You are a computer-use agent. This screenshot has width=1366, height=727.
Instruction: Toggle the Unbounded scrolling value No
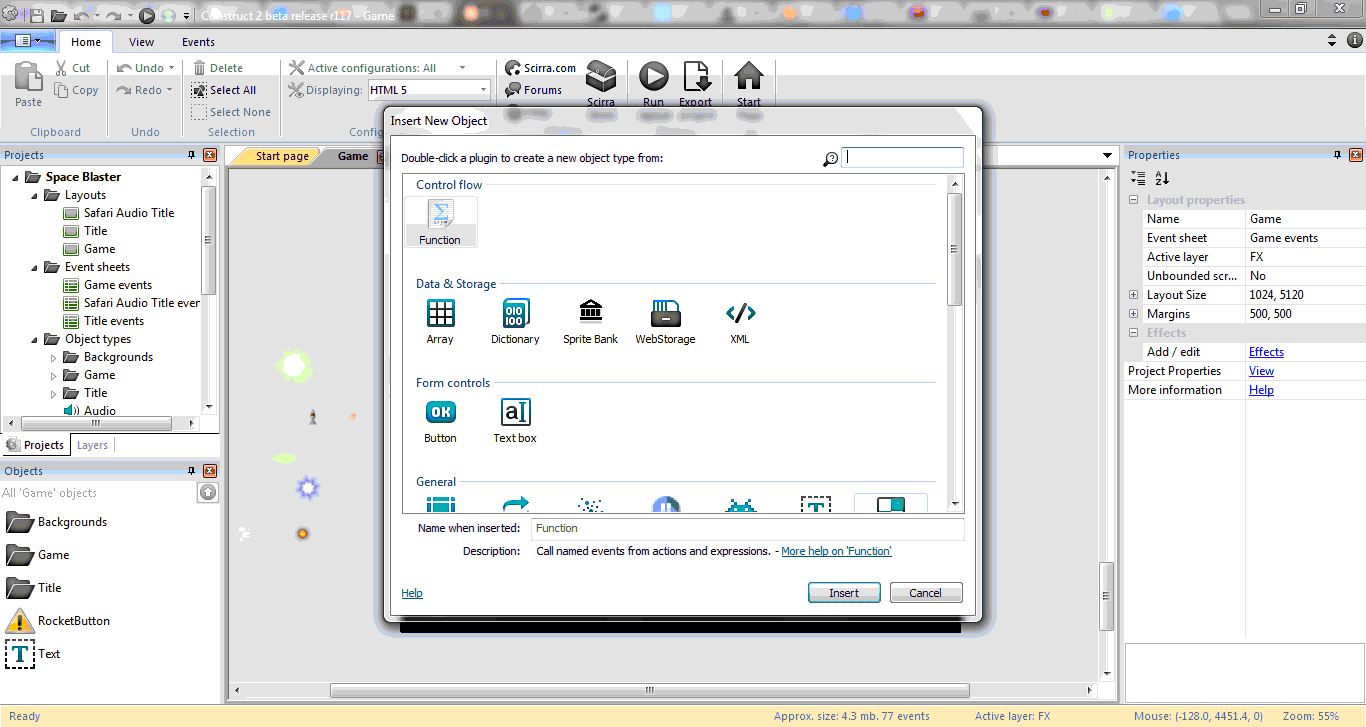tap(1306, 276)
